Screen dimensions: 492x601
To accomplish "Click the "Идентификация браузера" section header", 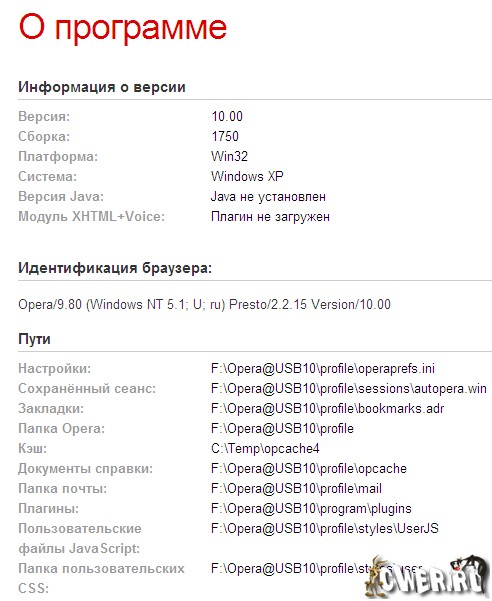I will coord(115,268).
